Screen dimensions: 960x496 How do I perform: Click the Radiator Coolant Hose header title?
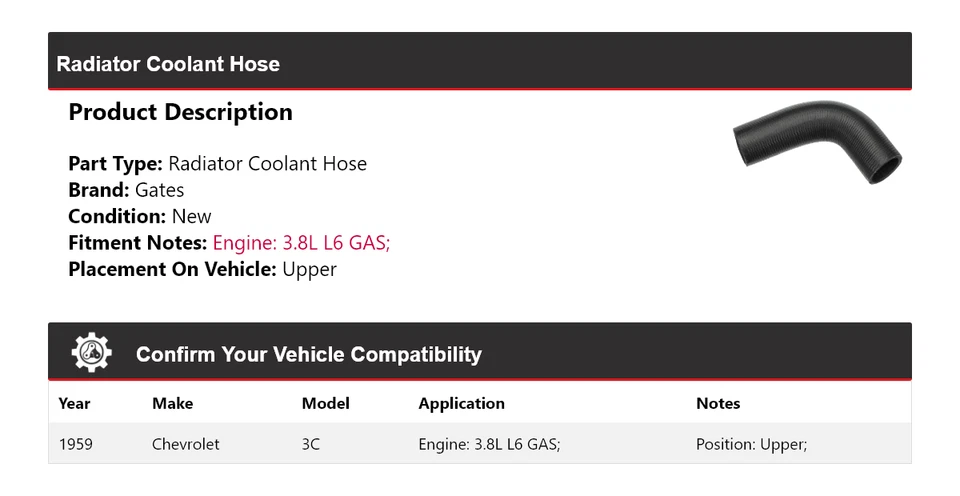coord(168,64)
